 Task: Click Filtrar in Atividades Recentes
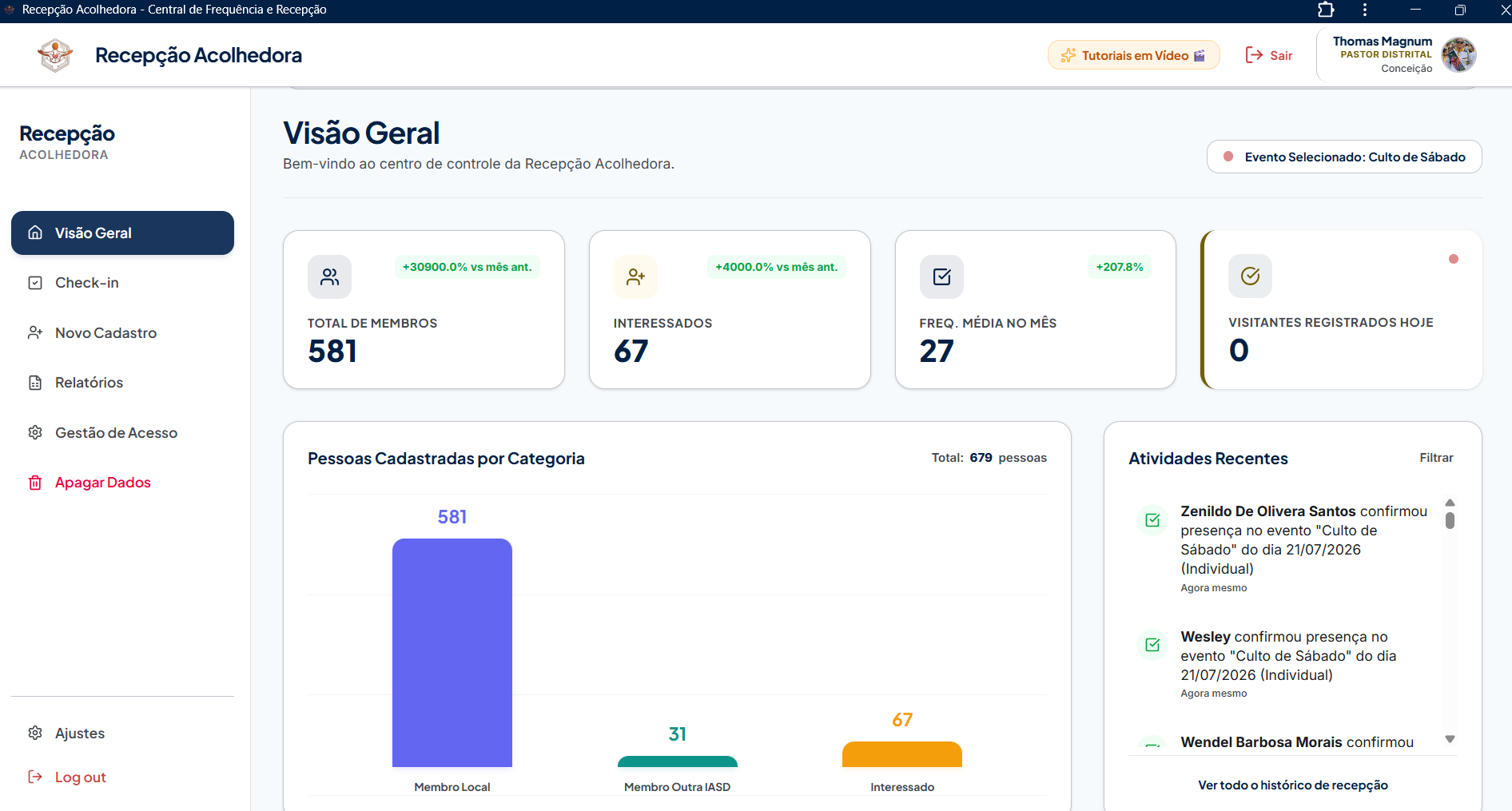click(x=1436, y=458)
